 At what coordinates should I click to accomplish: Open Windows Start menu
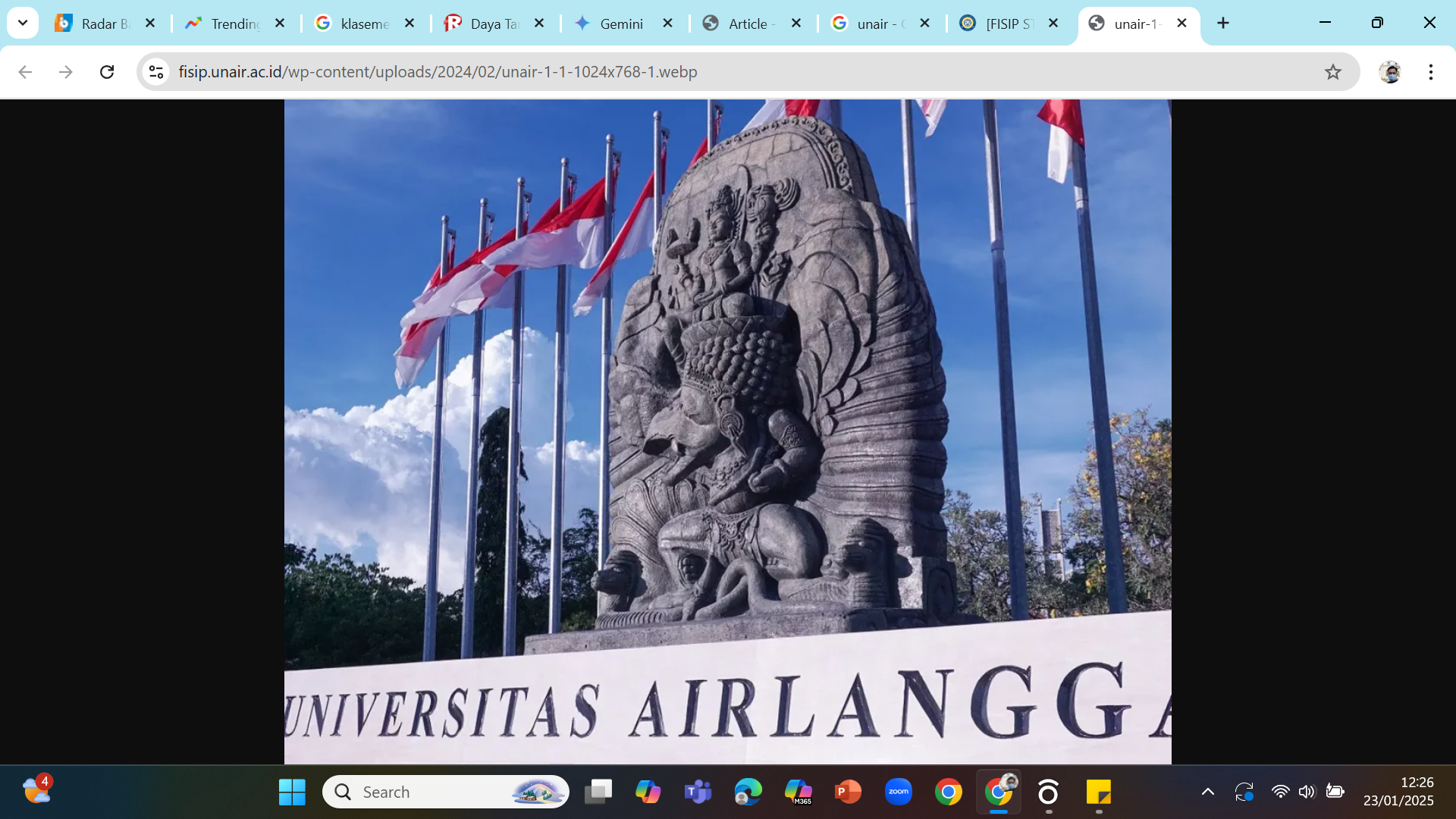click(292, 792)
